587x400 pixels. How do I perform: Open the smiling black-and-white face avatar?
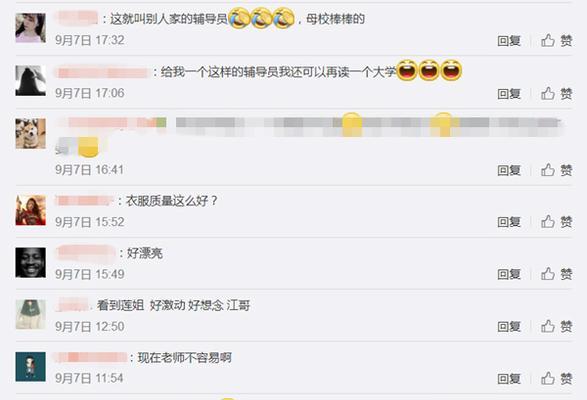click(x=31, y=263)
